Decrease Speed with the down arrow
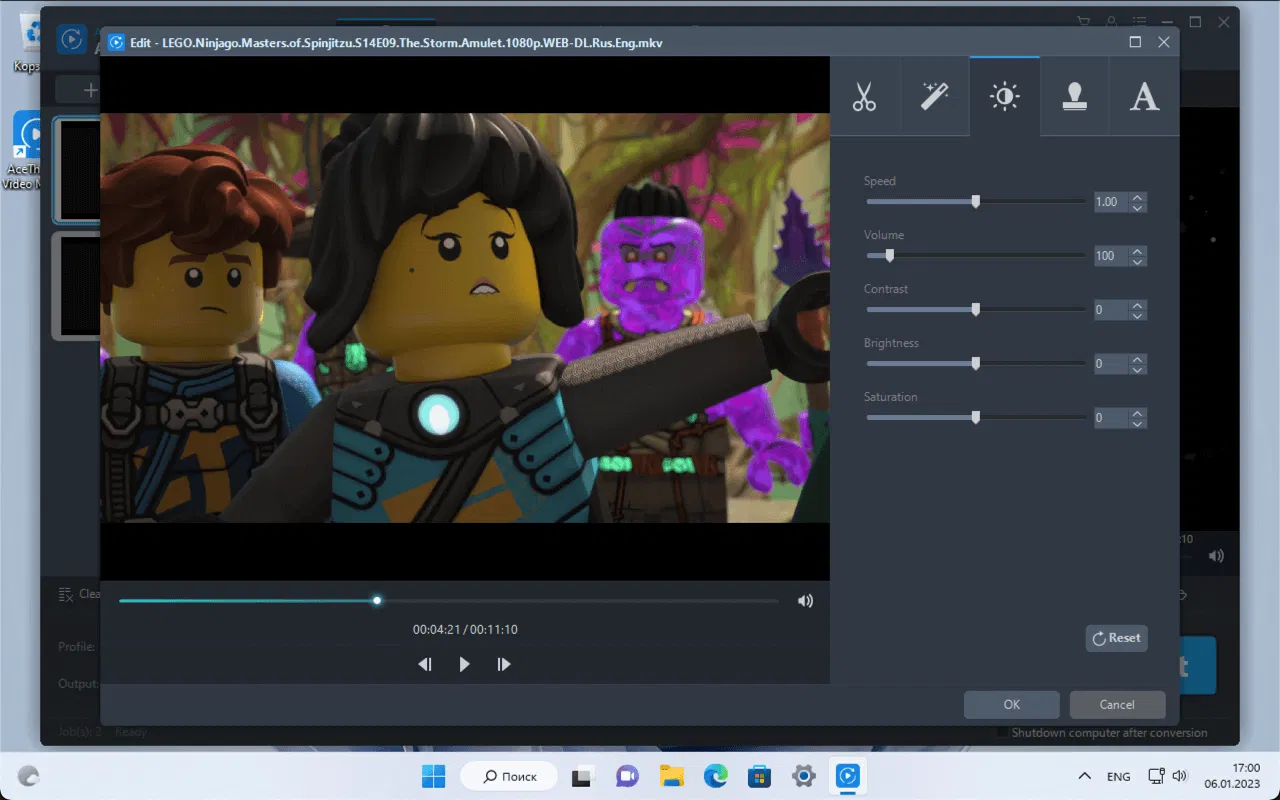The image size is (1280, 800). (1137, 207)
